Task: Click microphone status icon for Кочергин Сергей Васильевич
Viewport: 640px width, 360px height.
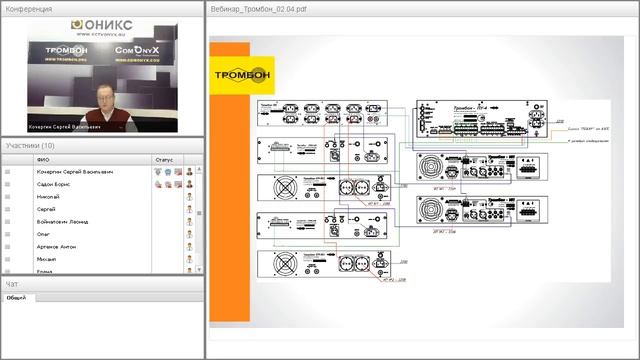Action: click(x=158, y=172)
